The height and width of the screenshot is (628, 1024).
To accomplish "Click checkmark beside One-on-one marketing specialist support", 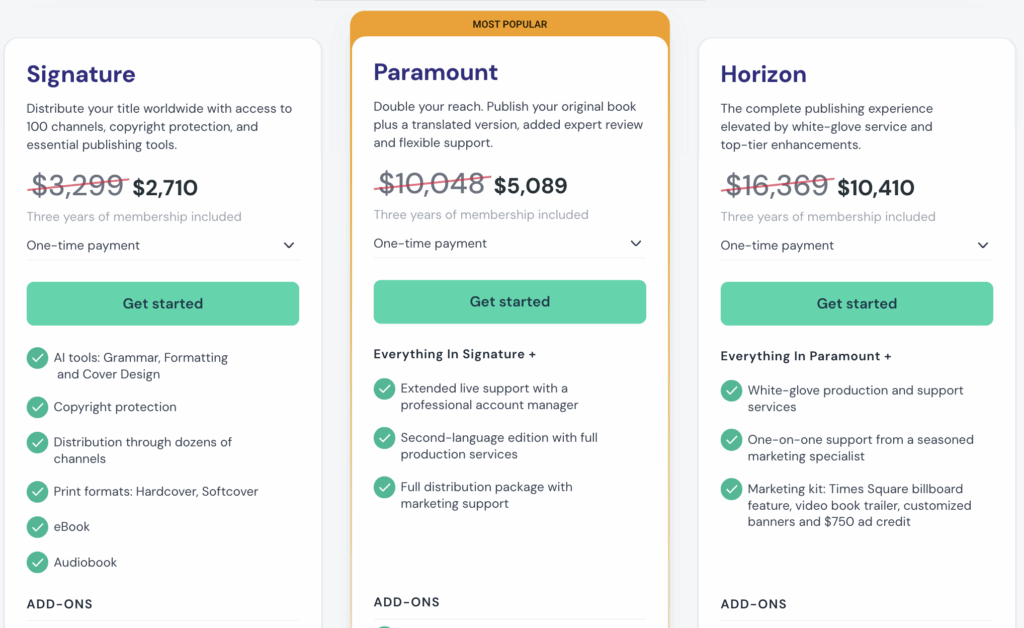I will coord(731,440).
